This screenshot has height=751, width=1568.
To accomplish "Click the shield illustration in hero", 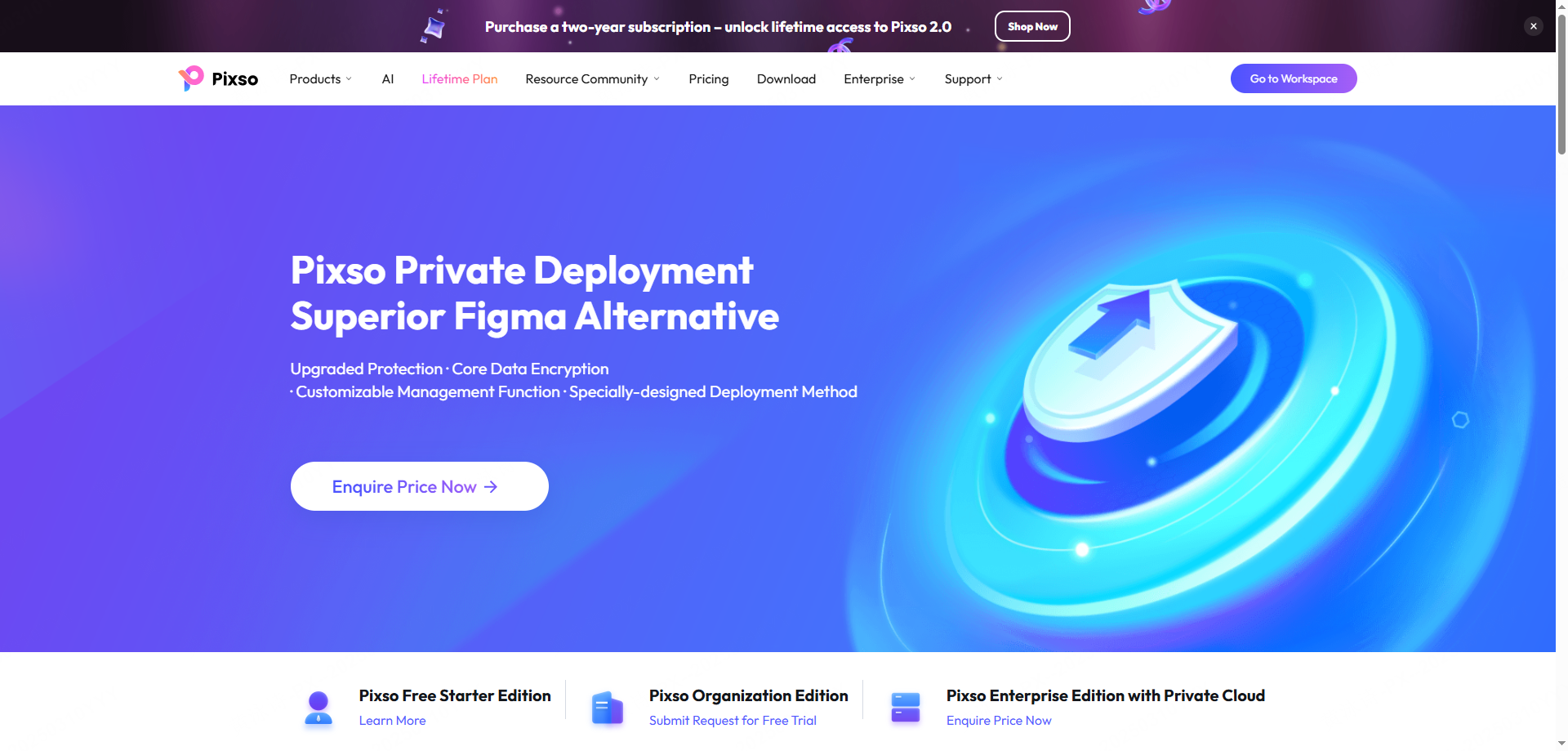I will (x=1131, y=360).
